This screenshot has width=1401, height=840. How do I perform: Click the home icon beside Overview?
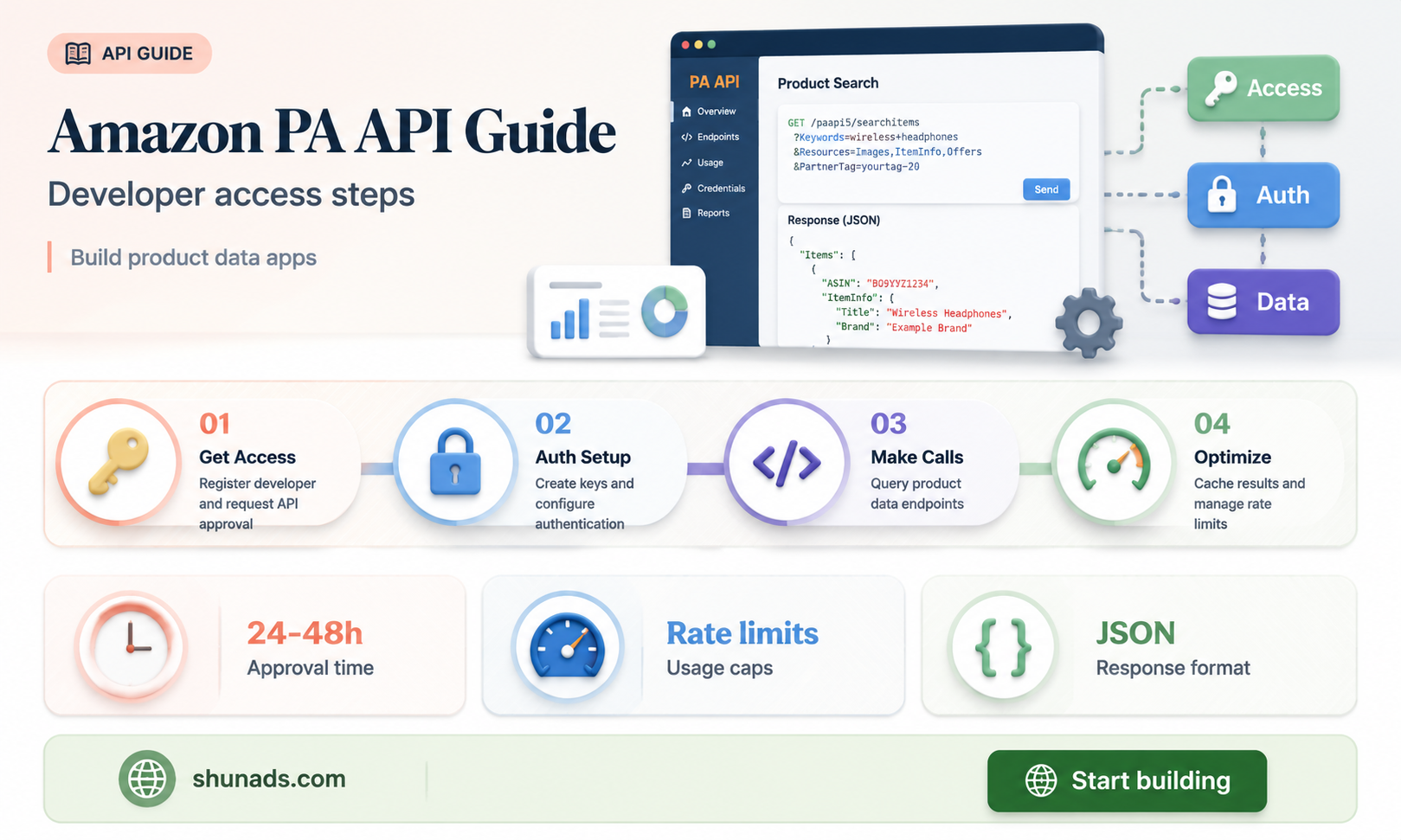[686, 112]
